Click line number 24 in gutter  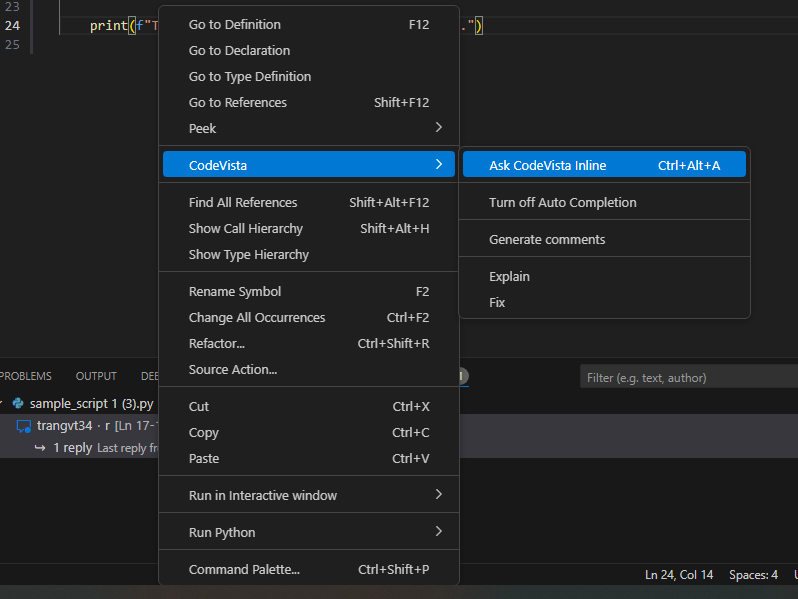(x=12, y=25)
